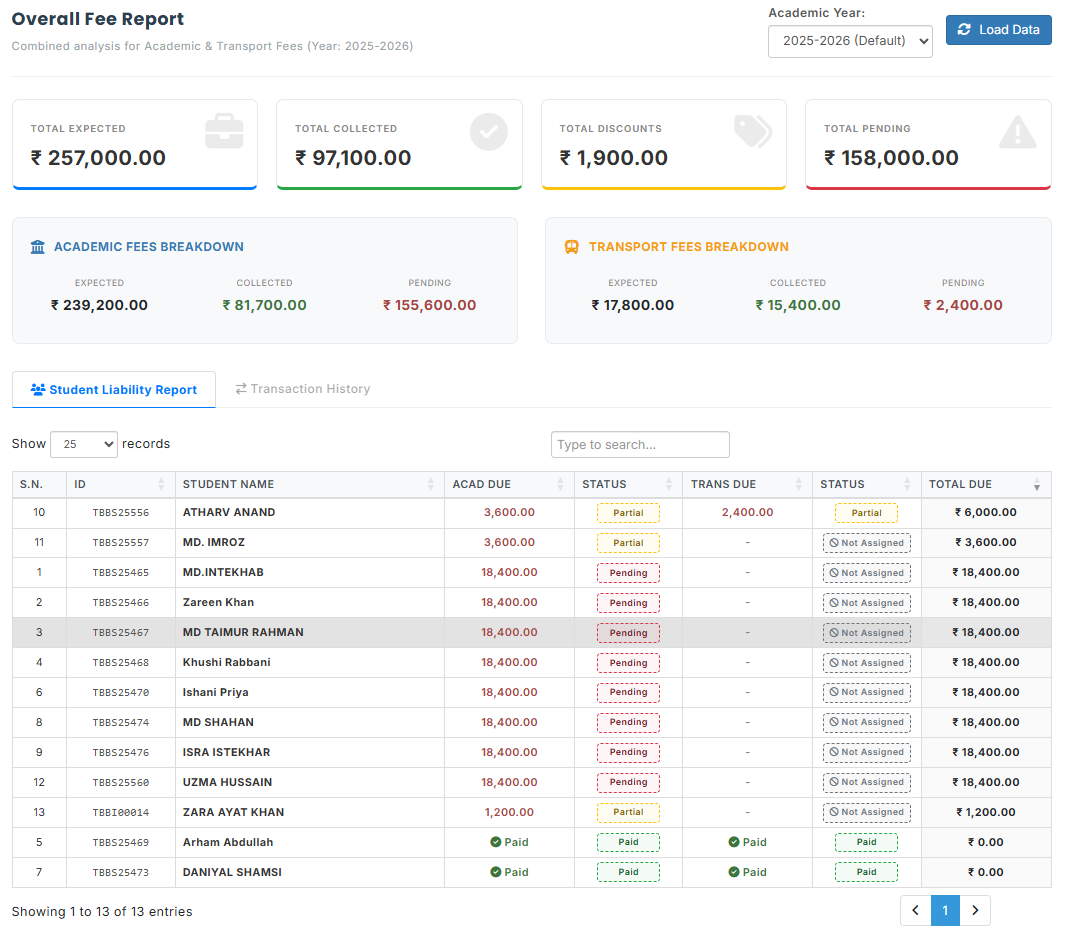Click the checkmark icon on Total Collected card
The width and height of the screenshot is (1072, 944).
point(488,131)
